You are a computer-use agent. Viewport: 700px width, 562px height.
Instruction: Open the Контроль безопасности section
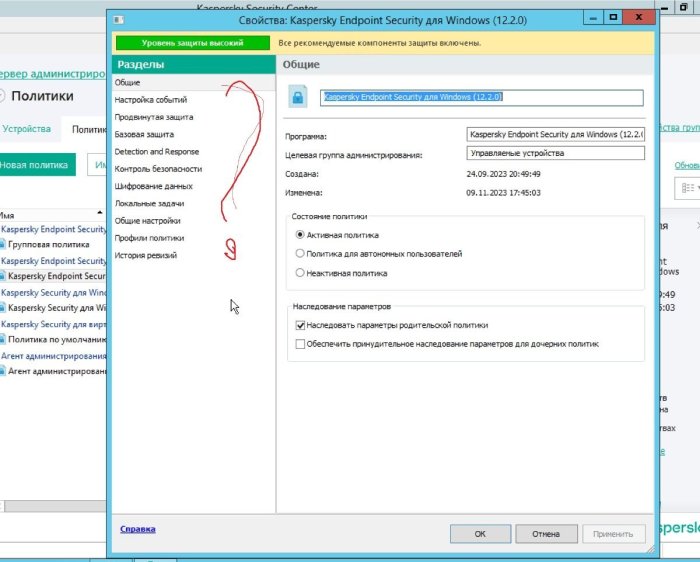tap(158, 169)
